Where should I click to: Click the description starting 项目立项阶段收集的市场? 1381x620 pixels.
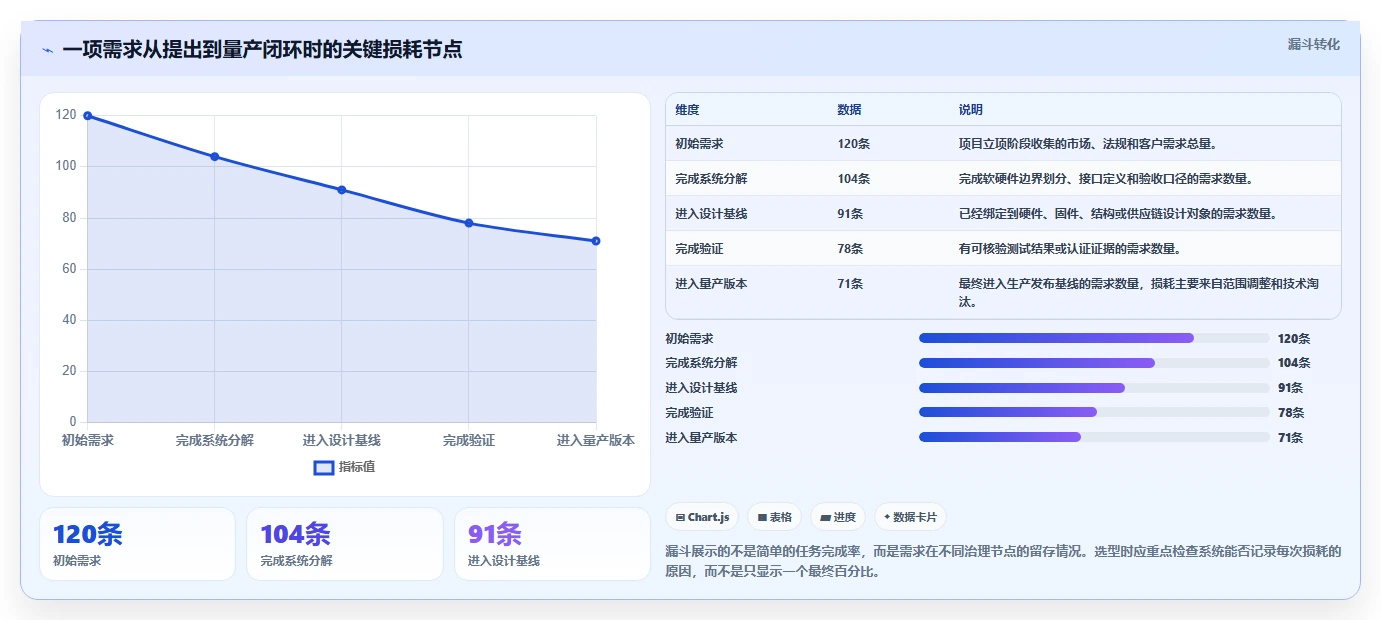1088,144
